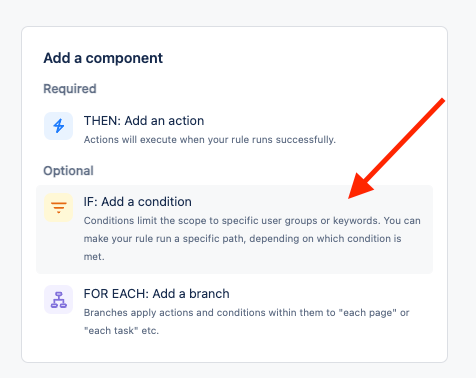The image size is (476, 378).
Task: Pick the "FOR EACH: Add a branch" title
Action: coord(156,294)
